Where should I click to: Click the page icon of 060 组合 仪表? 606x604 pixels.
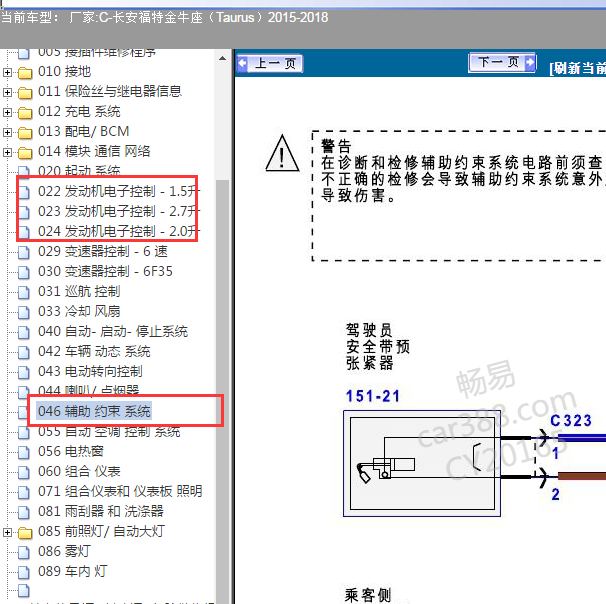24,473
